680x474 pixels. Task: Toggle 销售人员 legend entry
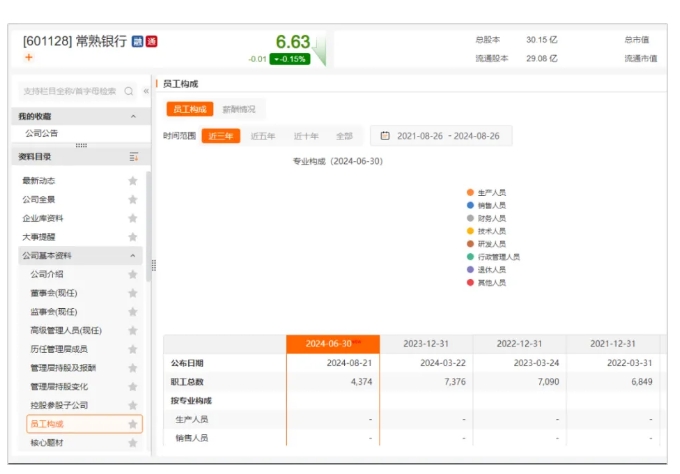coord(486,205)
